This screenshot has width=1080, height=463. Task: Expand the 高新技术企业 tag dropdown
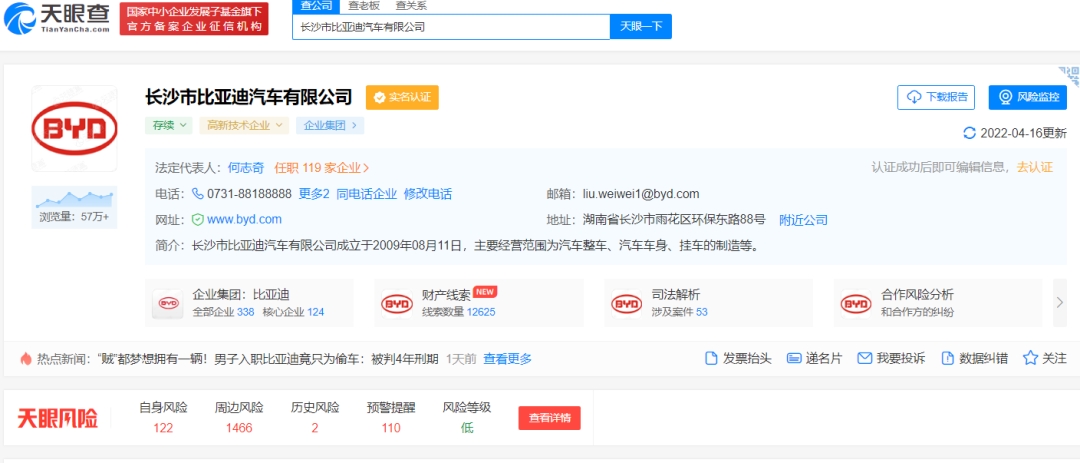[245, 125]
